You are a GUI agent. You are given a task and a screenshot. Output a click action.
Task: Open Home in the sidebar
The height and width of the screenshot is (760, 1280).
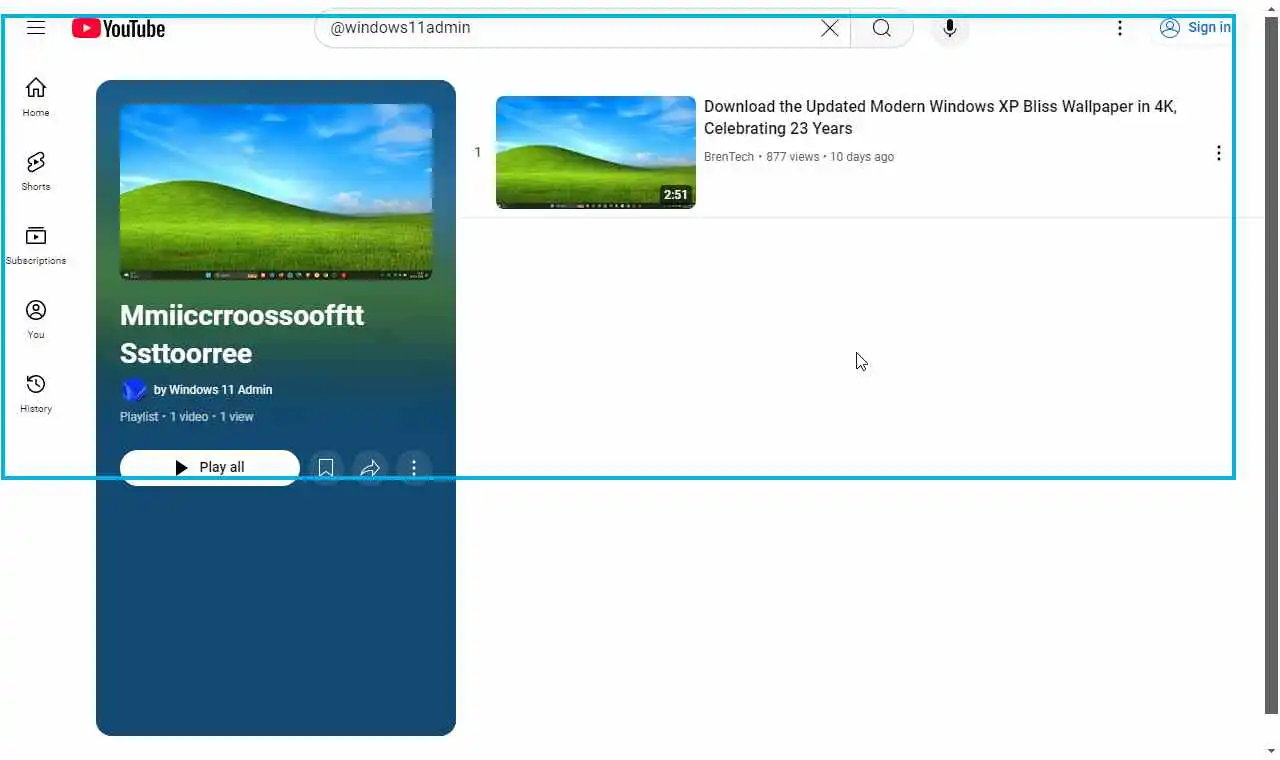click(36, 97)
